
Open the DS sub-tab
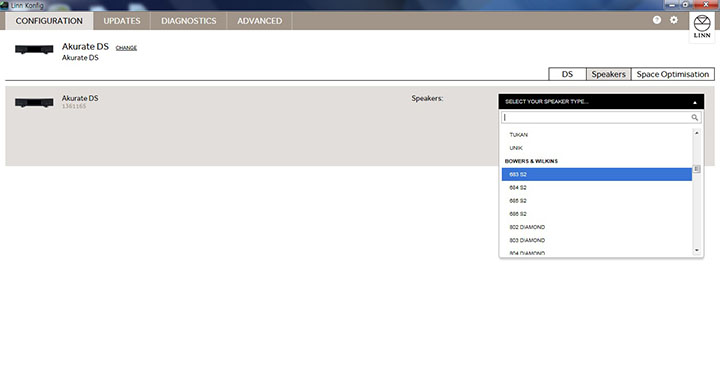568,74
